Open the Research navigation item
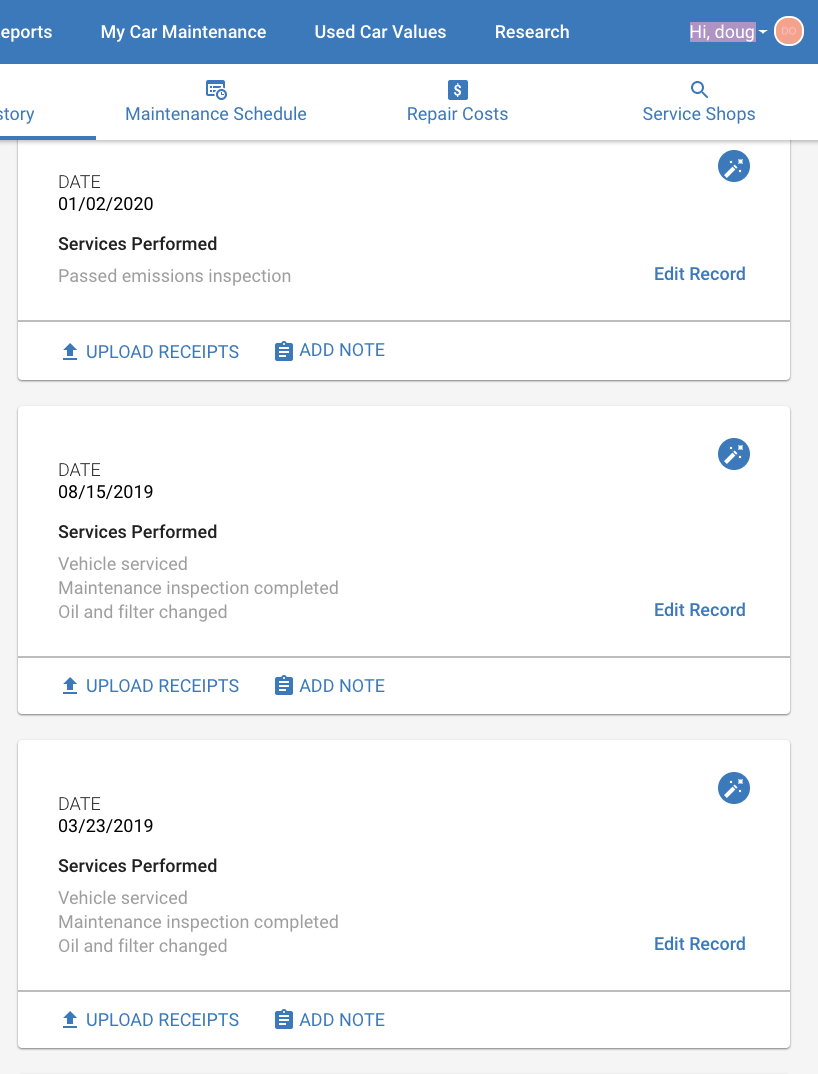The image size is (818, 1074). (532, 32)
